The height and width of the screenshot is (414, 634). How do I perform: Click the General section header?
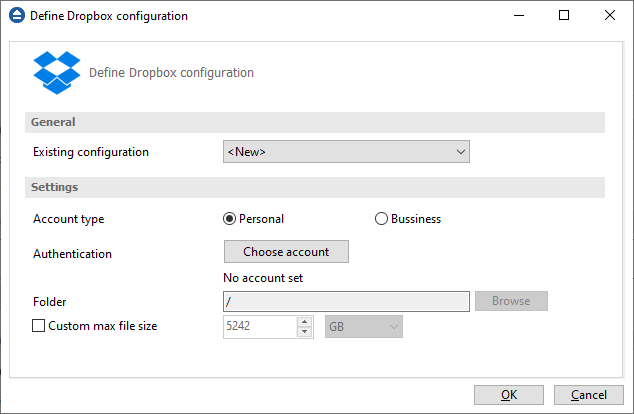315,122
